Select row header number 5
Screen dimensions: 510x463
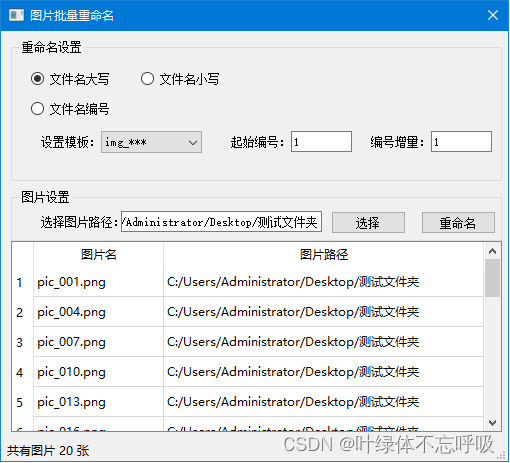coord(22,402)
